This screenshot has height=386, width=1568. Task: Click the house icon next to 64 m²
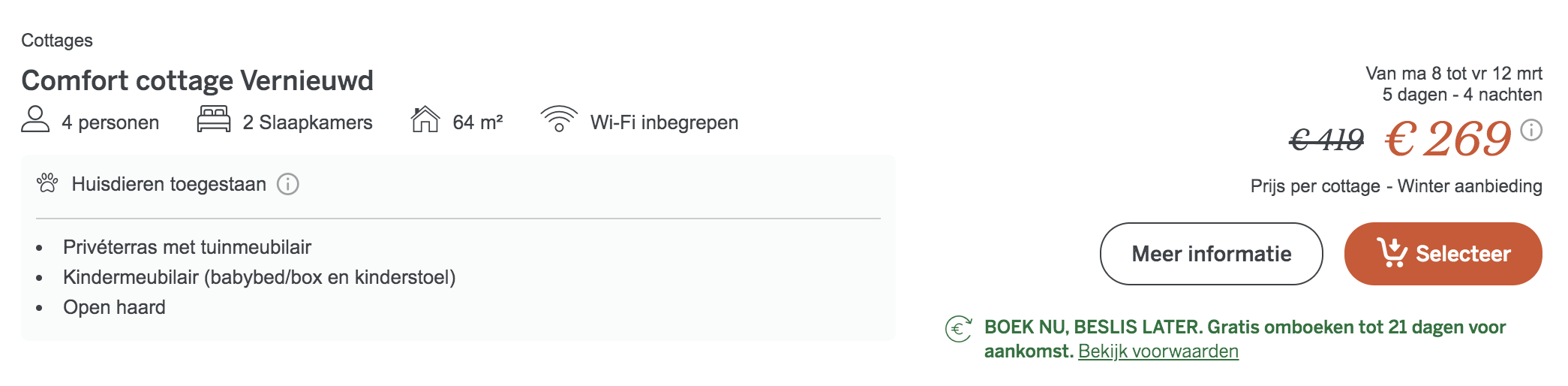(x=425, y=119)
